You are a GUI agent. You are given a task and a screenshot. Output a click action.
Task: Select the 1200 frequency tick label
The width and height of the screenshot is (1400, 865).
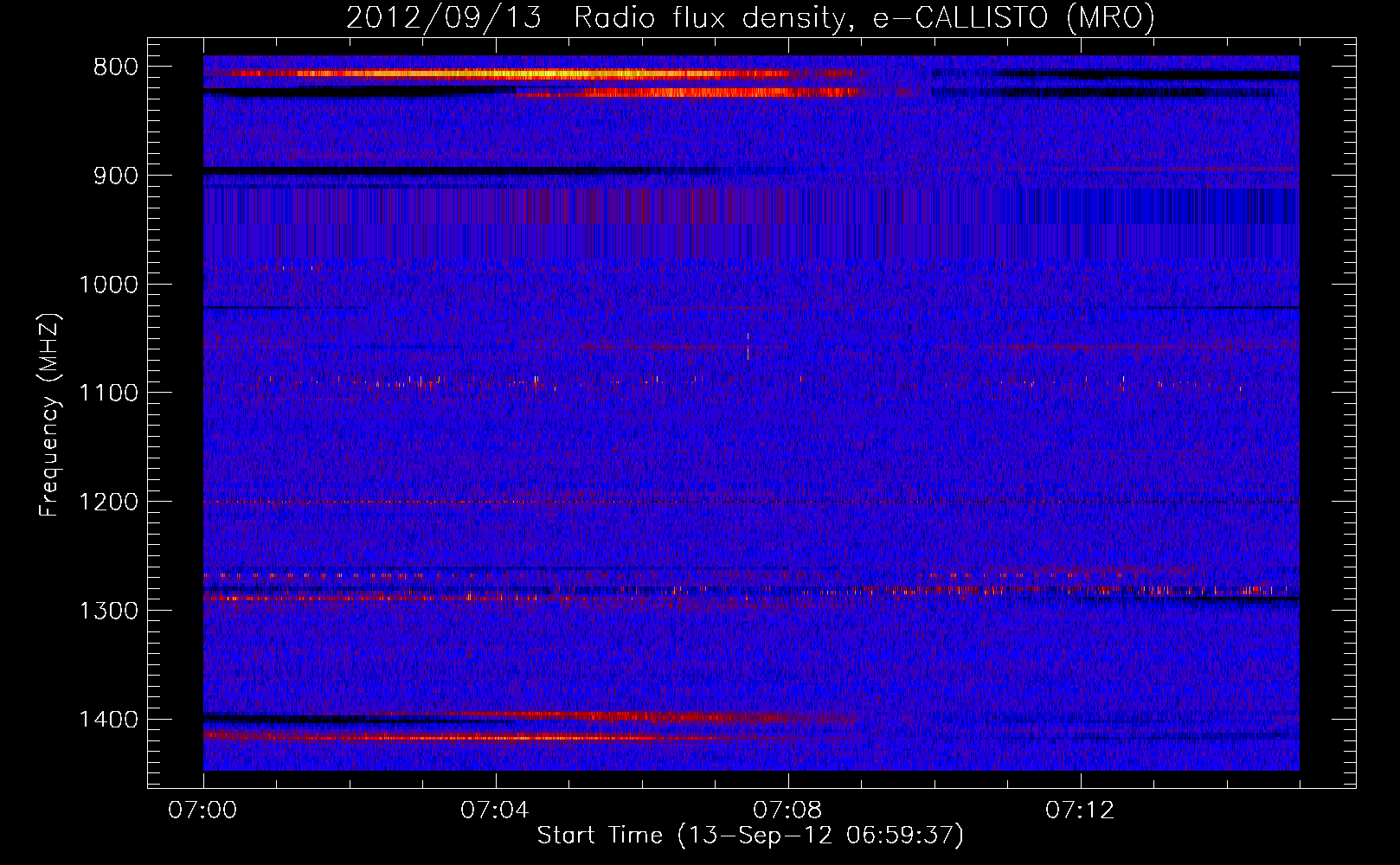coord(108,503)
